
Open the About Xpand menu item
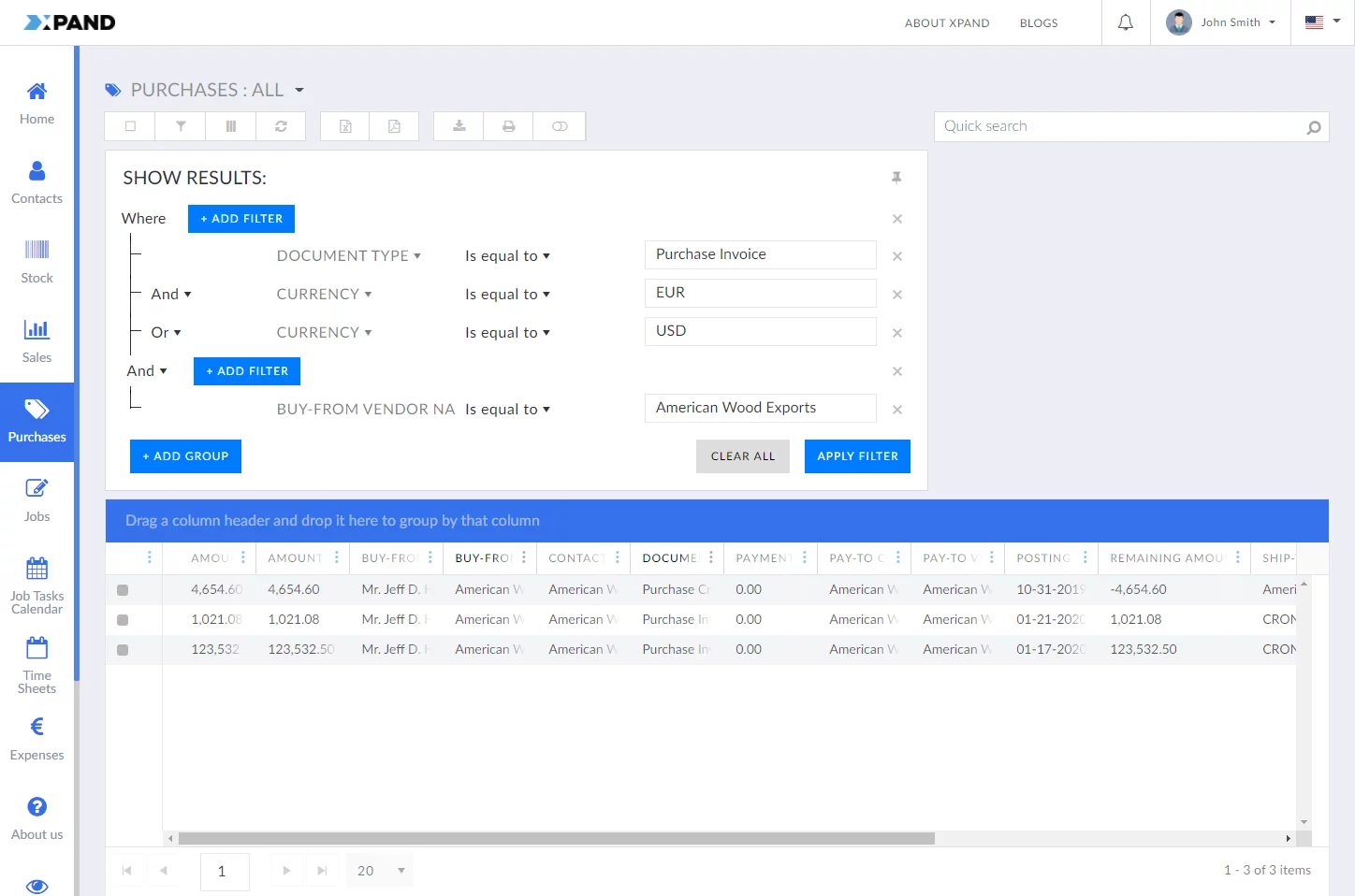click(946, 23)
